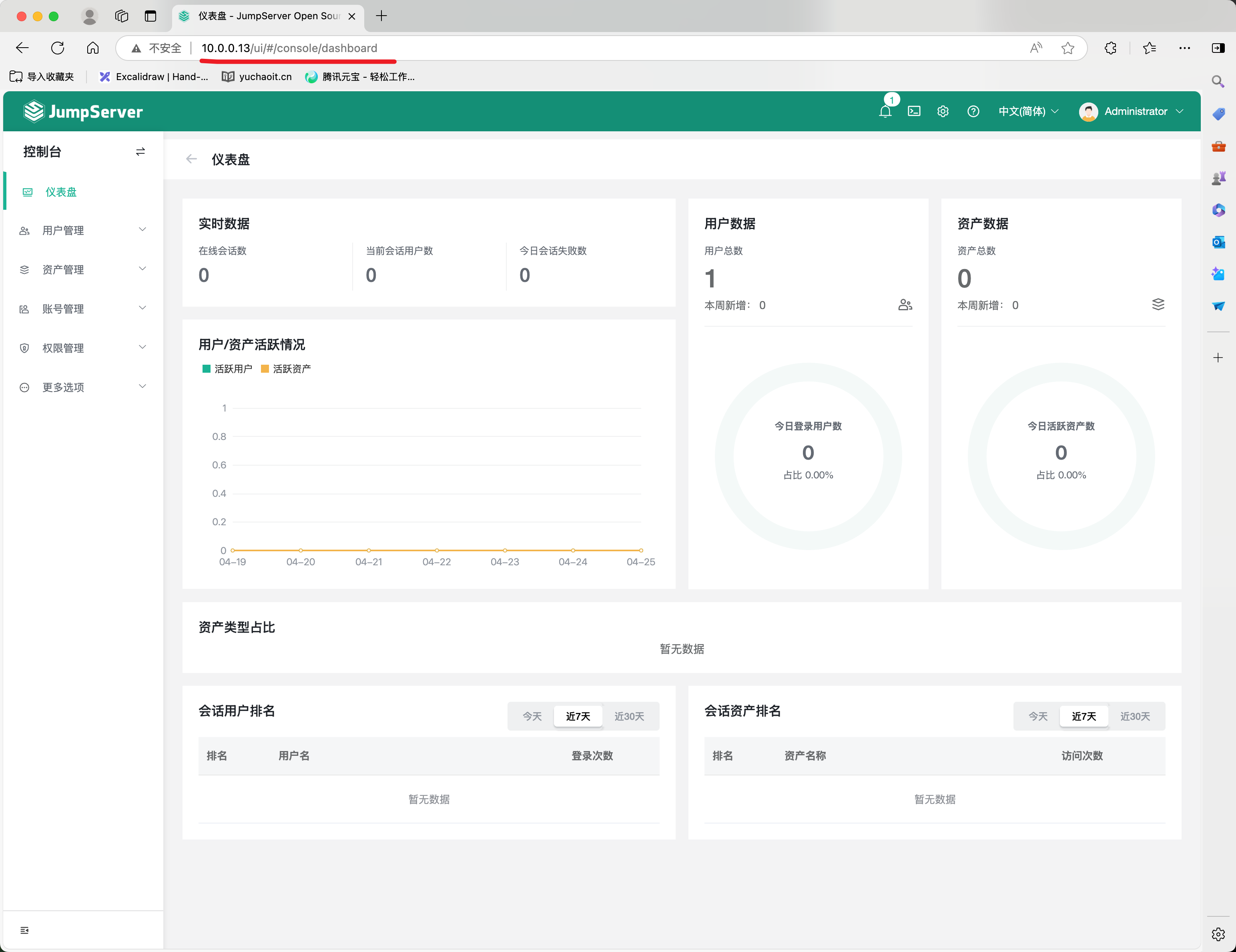
Task: Open system settings gear in header
Action: [x=943, y=112]
